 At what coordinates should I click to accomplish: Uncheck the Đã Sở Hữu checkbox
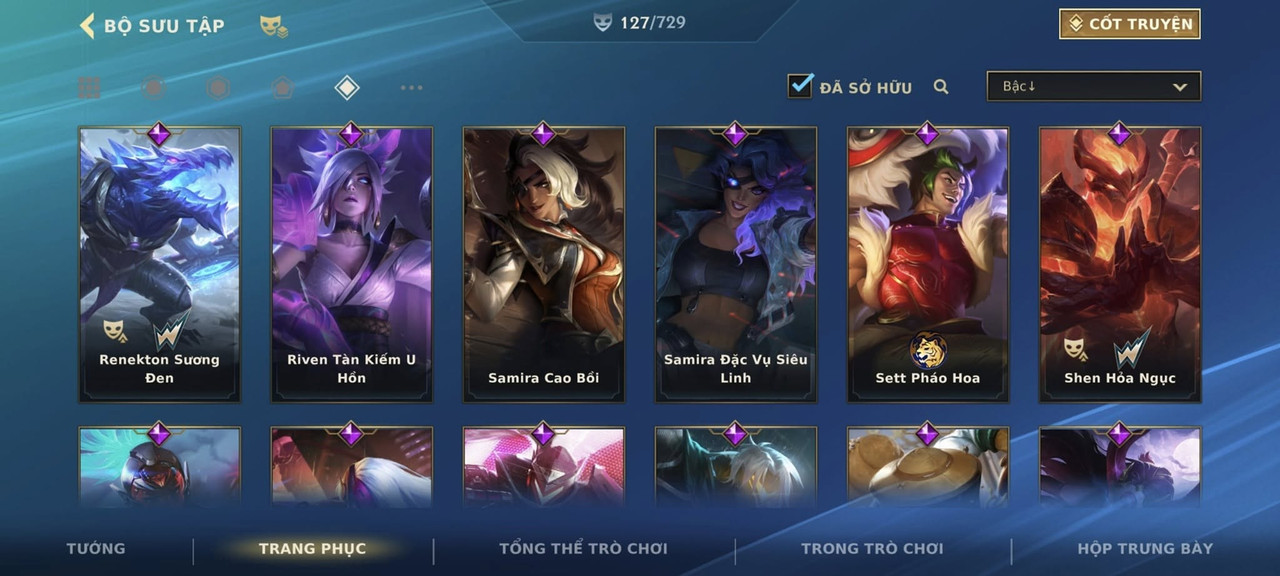point(800,86)
